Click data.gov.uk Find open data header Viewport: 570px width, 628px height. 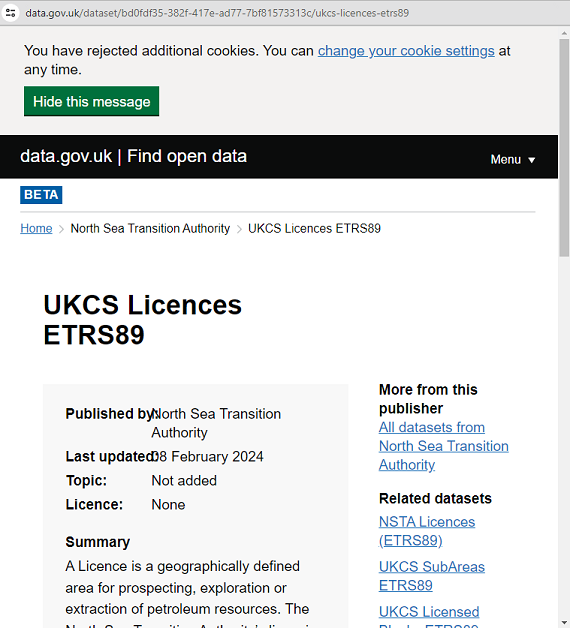click(133, 156)
